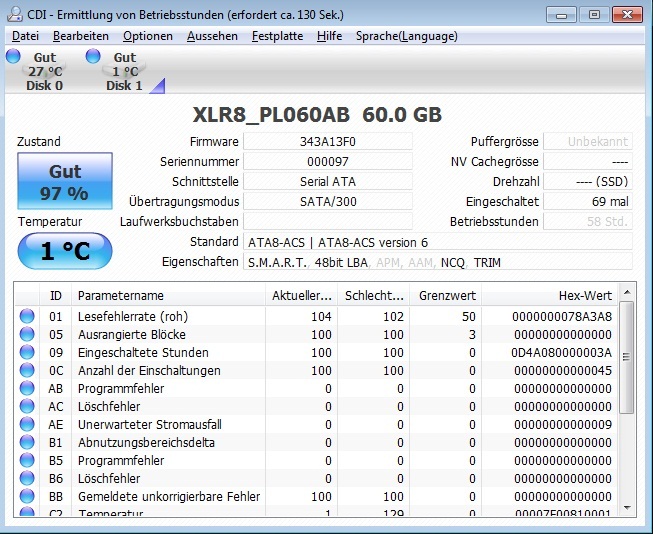Viewport: 653px width, 534px height.
Task: Click the Gut 97 % health status button
Action: coord(65,181)
